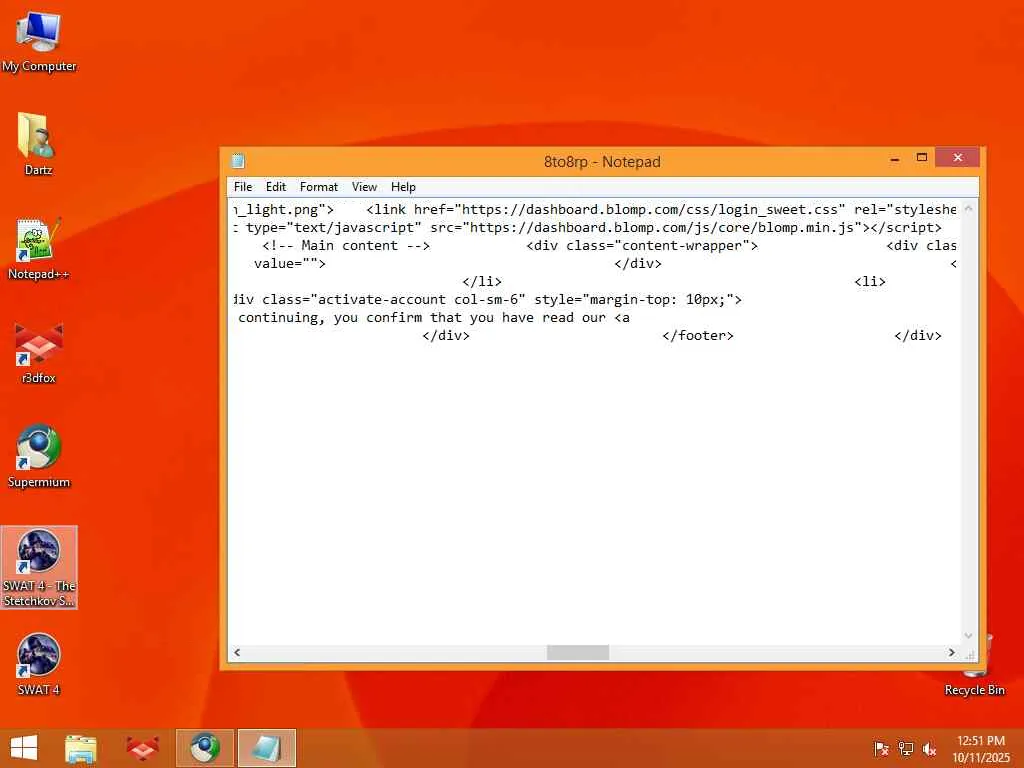Open the Help menu in Notepad
The image size is (1024, 768).
pyautogui.click(x=403, y=187)
